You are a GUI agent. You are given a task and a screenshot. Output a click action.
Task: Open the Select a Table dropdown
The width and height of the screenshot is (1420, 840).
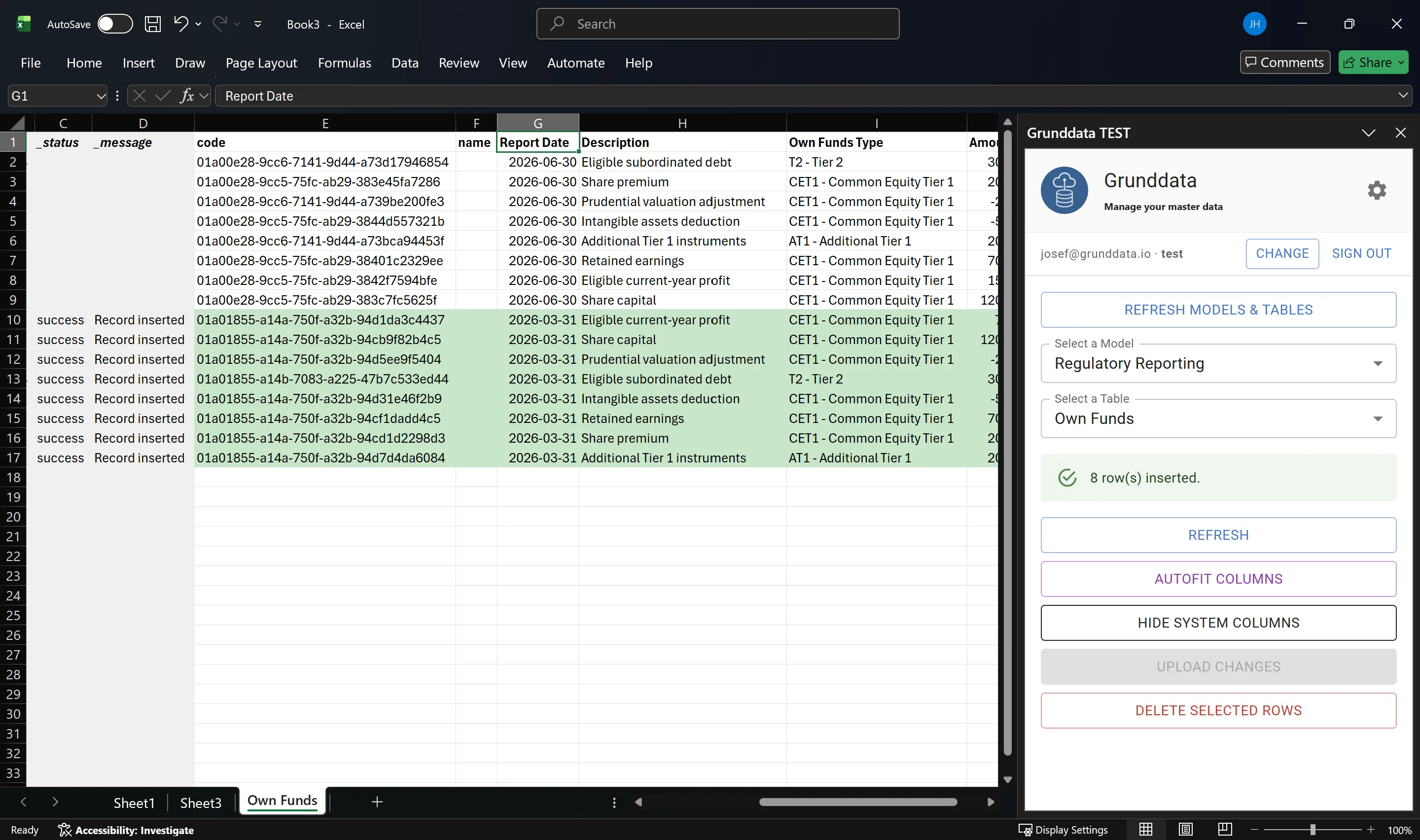[1218, 419]
